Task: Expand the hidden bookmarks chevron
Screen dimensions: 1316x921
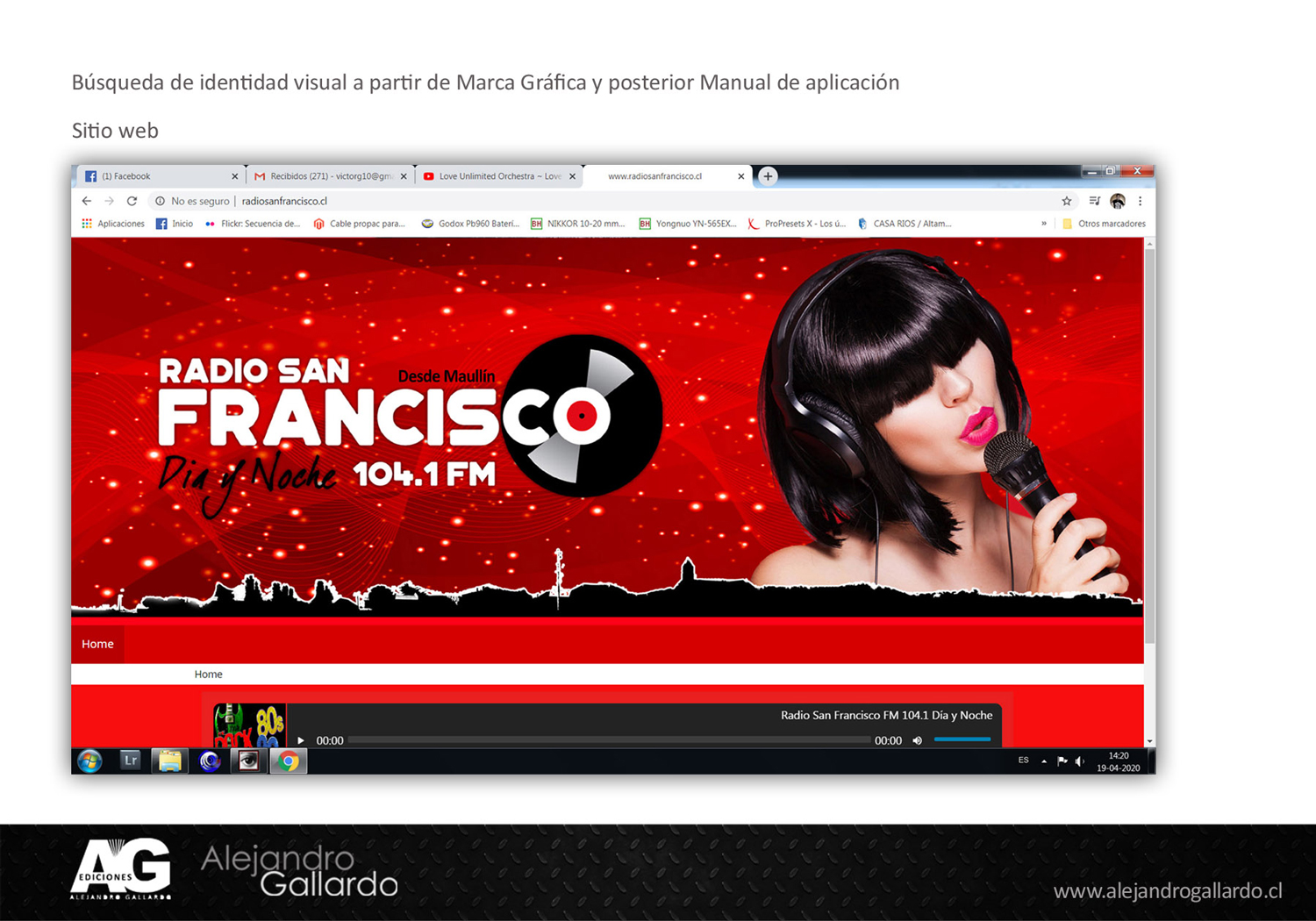Action: pos(1043,224)
